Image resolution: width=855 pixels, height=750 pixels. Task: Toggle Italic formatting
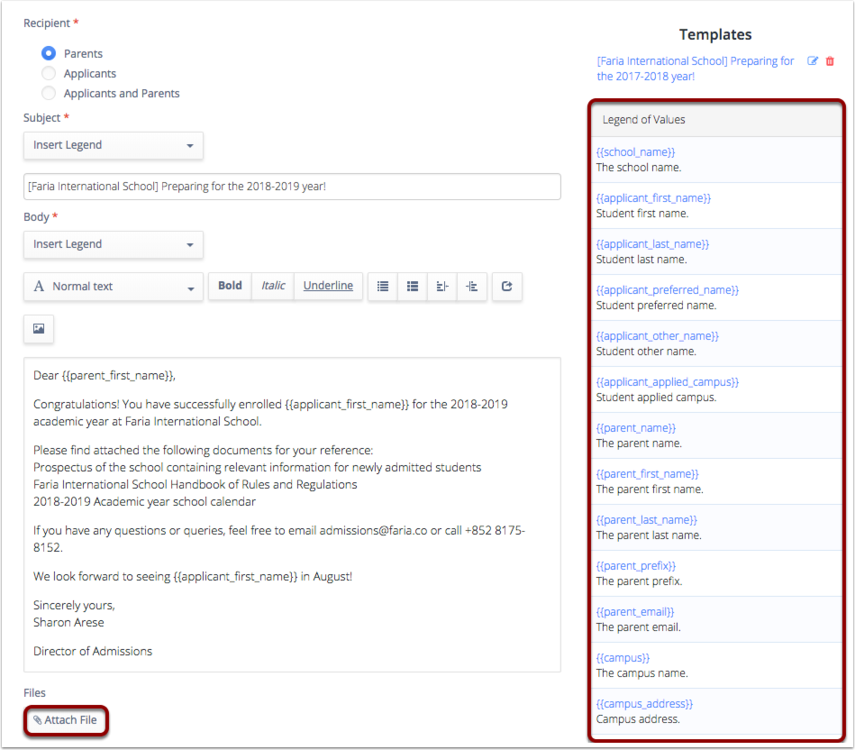tap(273, 286)
